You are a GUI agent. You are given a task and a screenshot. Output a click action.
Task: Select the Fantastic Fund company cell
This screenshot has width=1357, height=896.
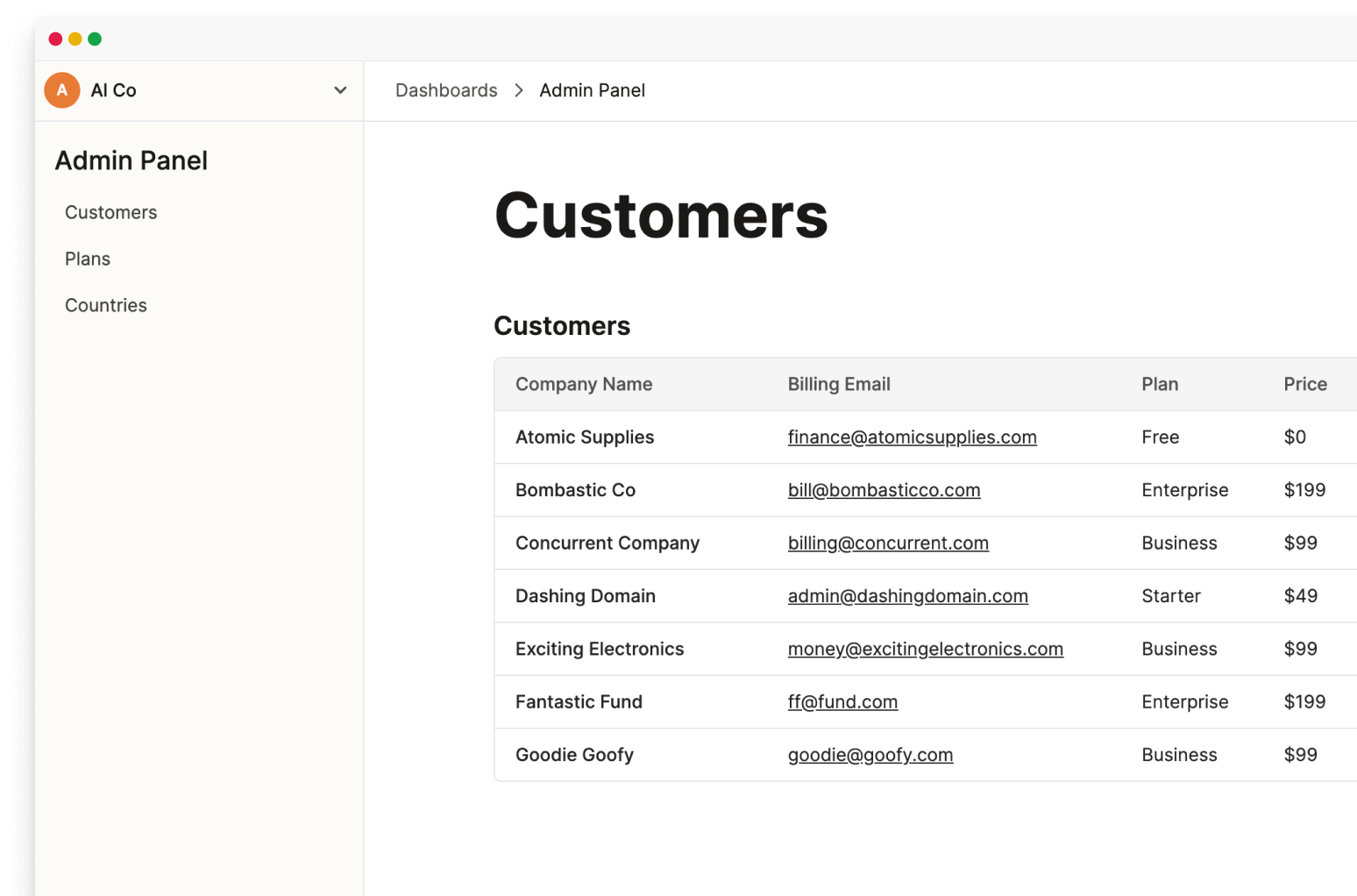tap(579, 701)
